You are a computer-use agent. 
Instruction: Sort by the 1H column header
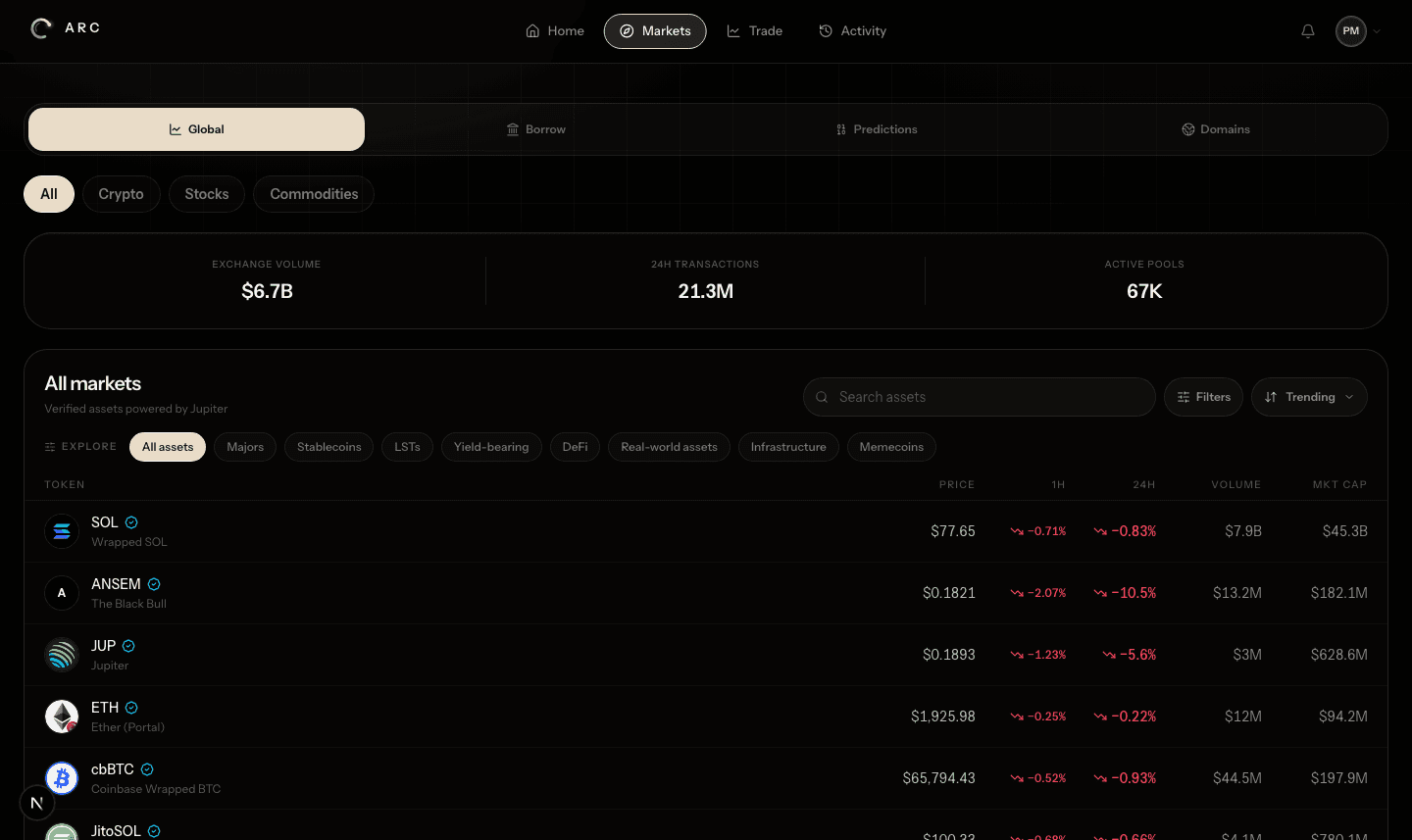click(x=1058, y=484)
